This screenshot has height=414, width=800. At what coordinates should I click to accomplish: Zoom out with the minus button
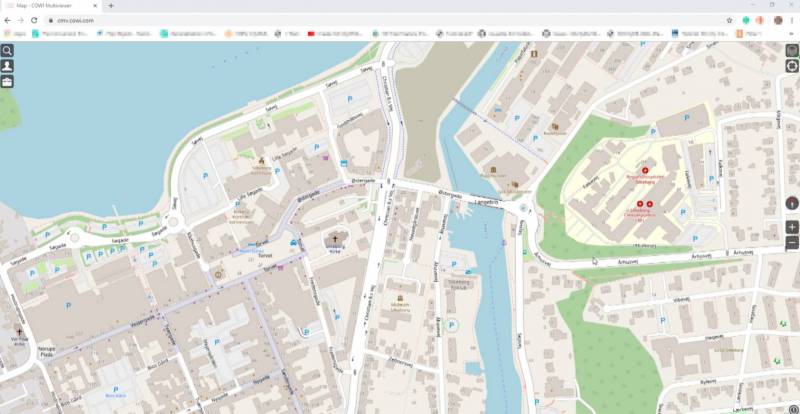(792, 243)
